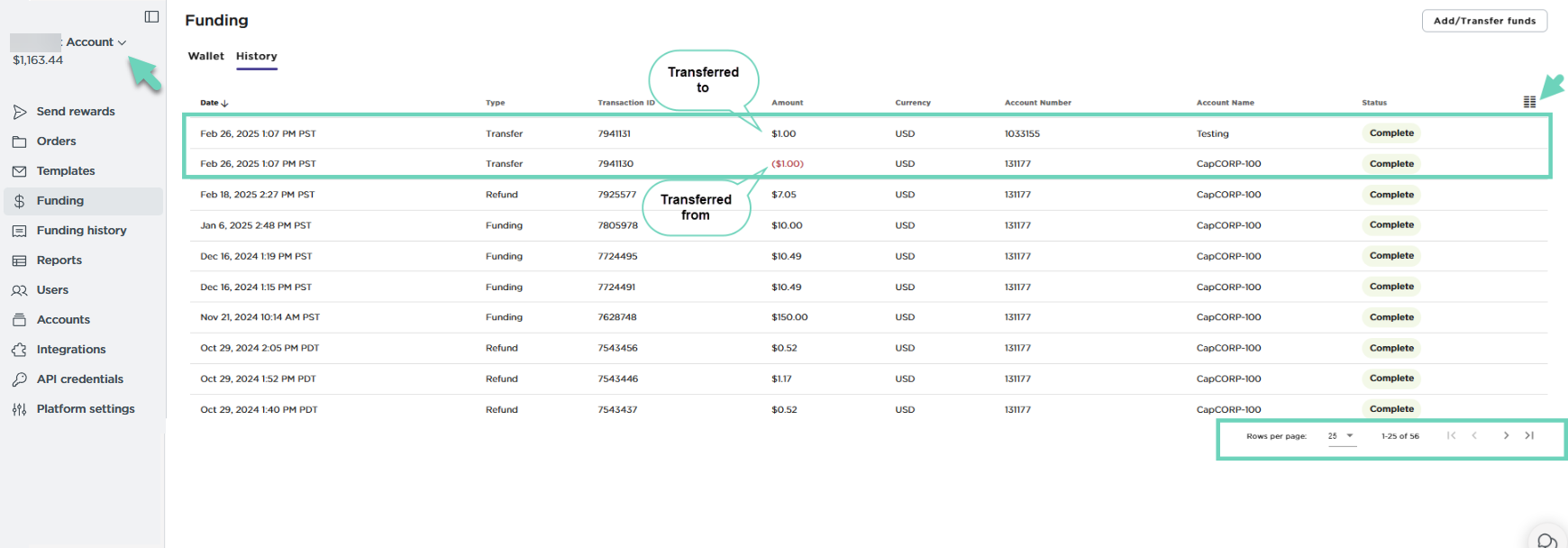This screenshot has width=1568, height=548.
Task: Expand the Account dropdown
Action: coord(96,42)
